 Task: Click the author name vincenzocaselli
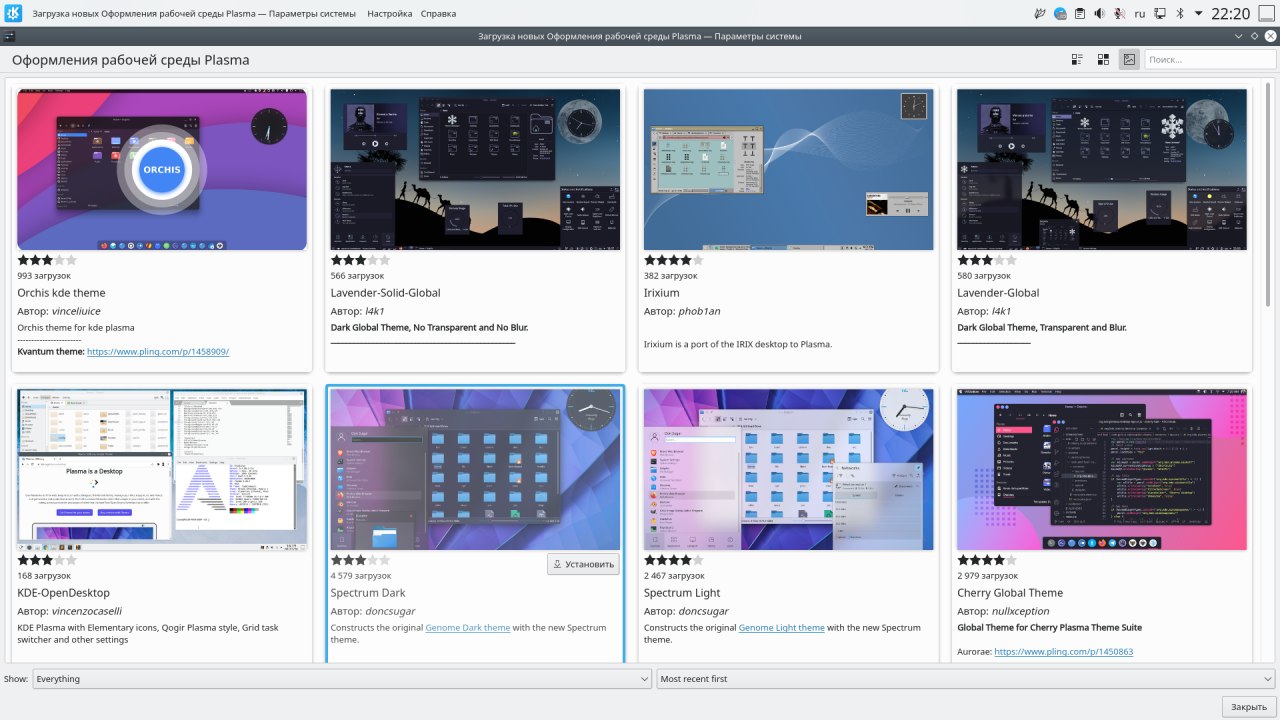[x=87, y=611]
